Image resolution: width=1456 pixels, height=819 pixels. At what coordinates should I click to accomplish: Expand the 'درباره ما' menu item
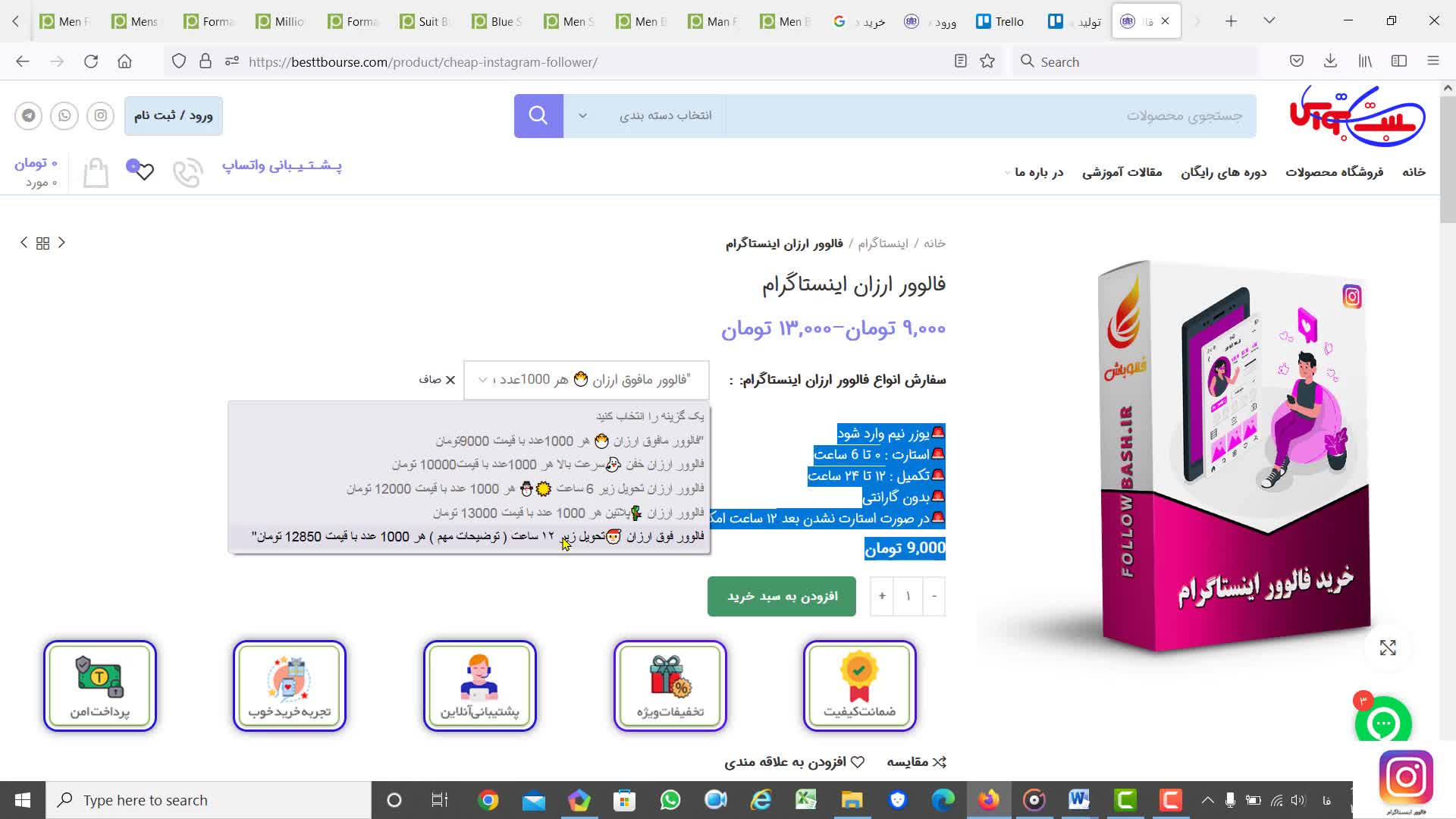tap(1037, 172)
